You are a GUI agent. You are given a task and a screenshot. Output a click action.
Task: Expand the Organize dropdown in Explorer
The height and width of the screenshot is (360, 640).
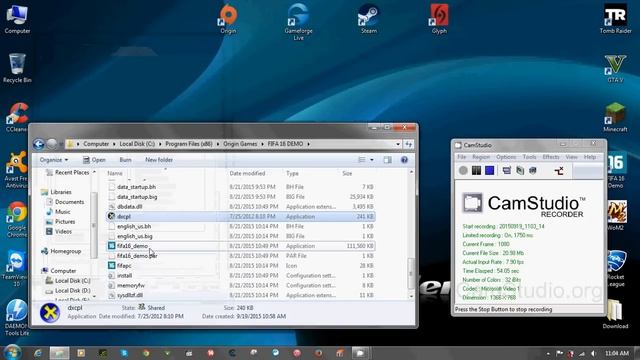[x=54, y=160]
